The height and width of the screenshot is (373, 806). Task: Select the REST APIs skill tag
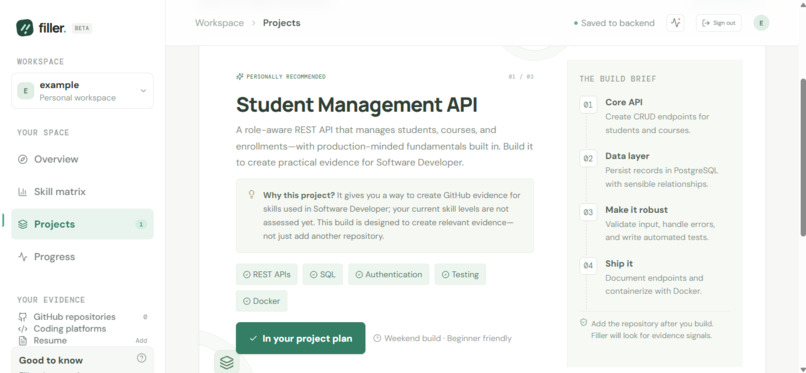click(267, 274)
